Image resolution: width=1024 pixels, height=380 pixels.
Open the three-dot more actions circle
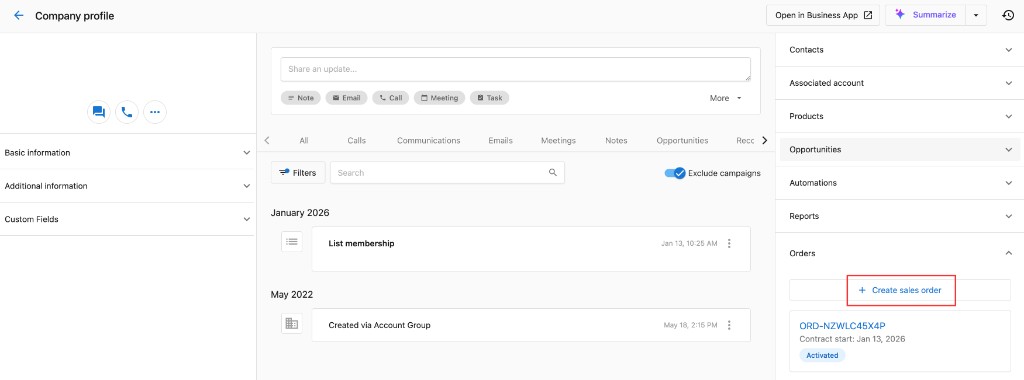pos(155,112)
